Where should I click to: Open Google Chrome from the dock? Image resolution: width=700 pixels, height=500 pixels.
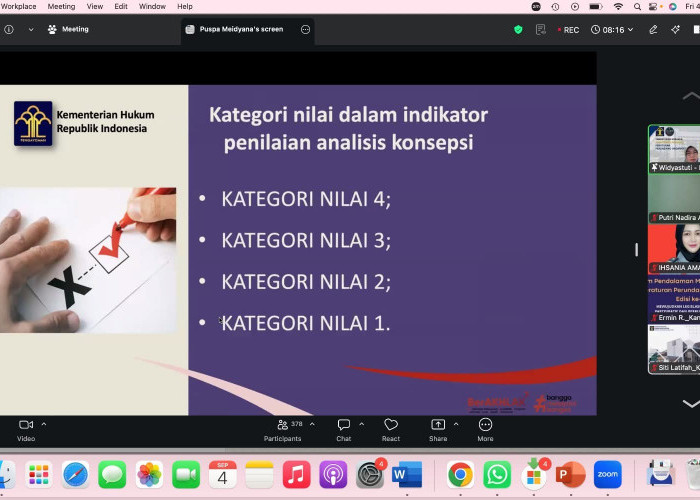(x=460, y=474)
